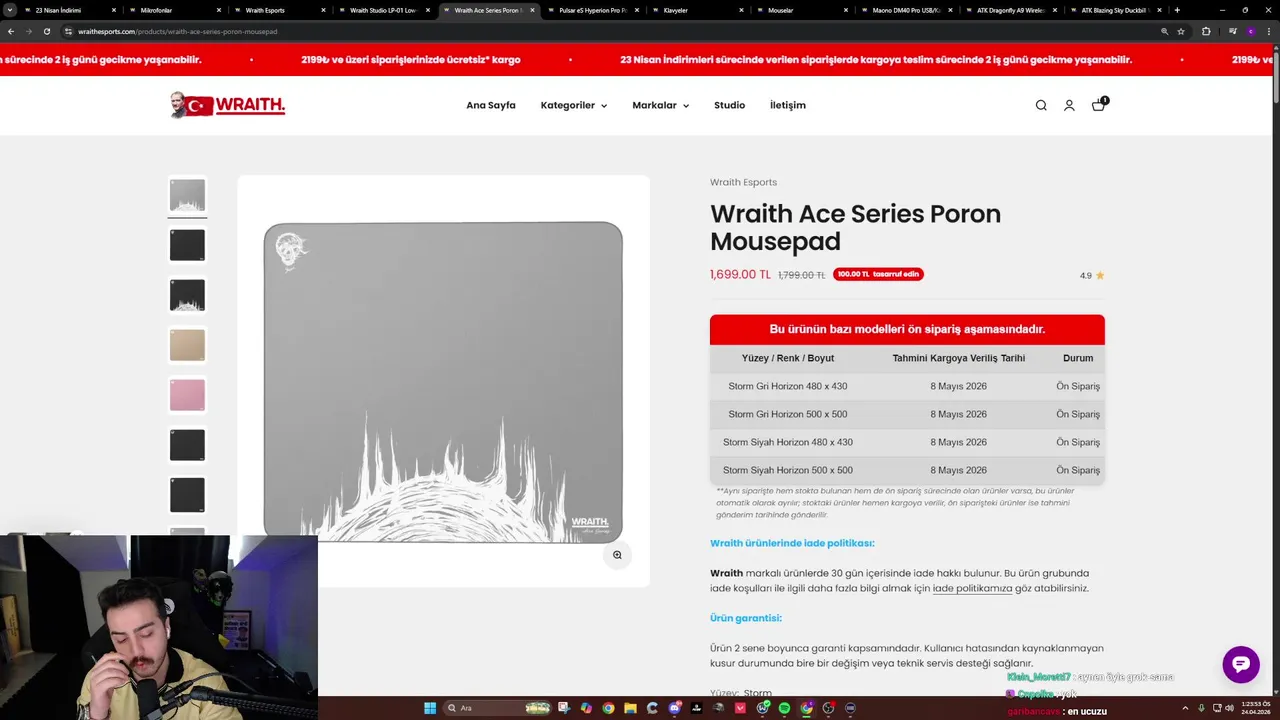The image size is (1280, 720).
Task: Expand the Kategoriler dropdown menu
Action: 573,105
